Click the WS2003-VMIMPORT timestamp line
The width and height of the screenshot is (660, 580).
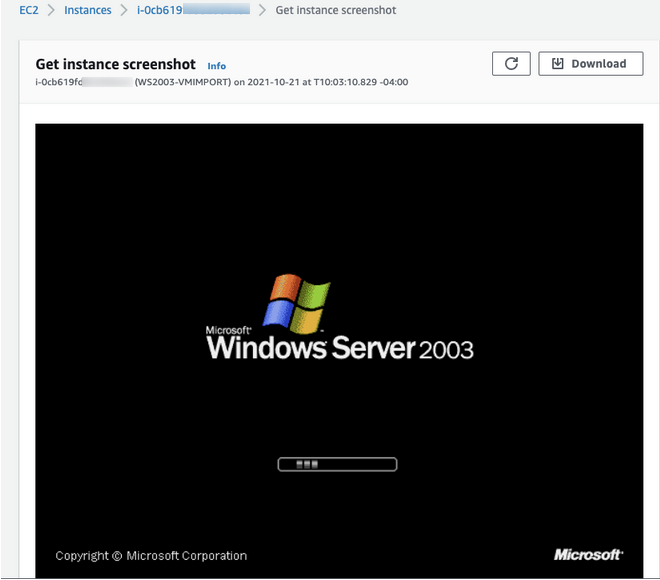222,82
